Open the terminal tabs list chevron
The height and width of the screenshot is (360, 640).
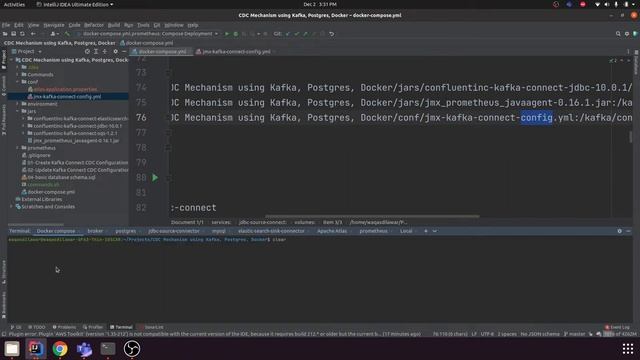click(435, 231)
